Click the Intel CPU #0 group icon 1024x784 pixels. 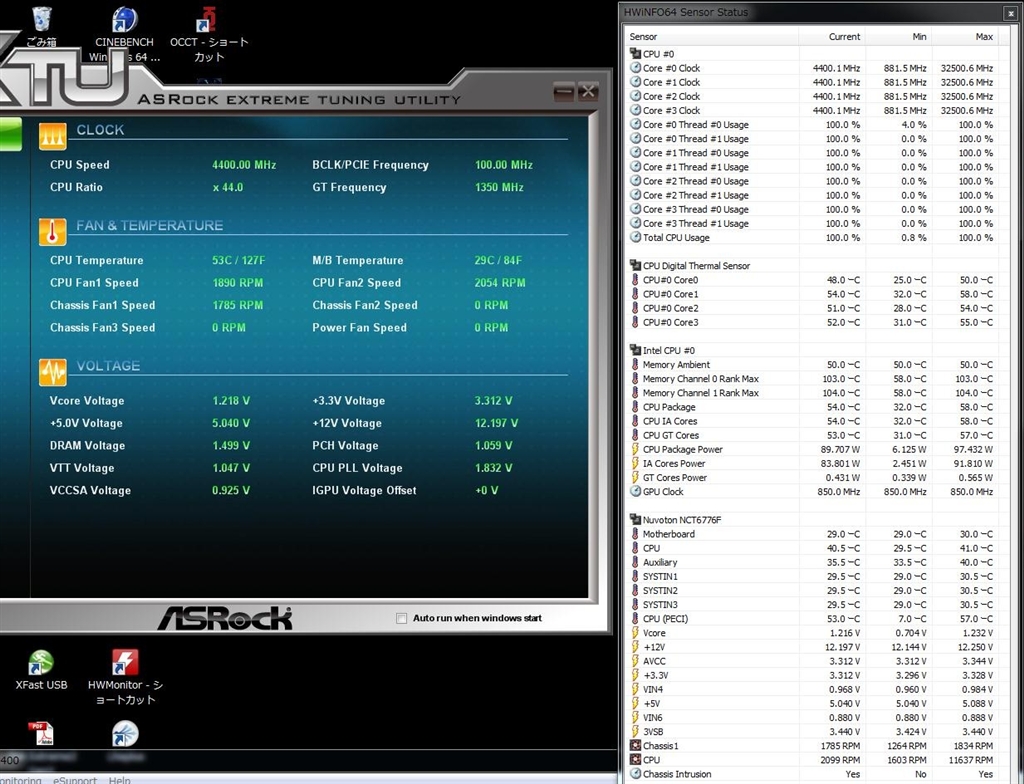(635, 350)
